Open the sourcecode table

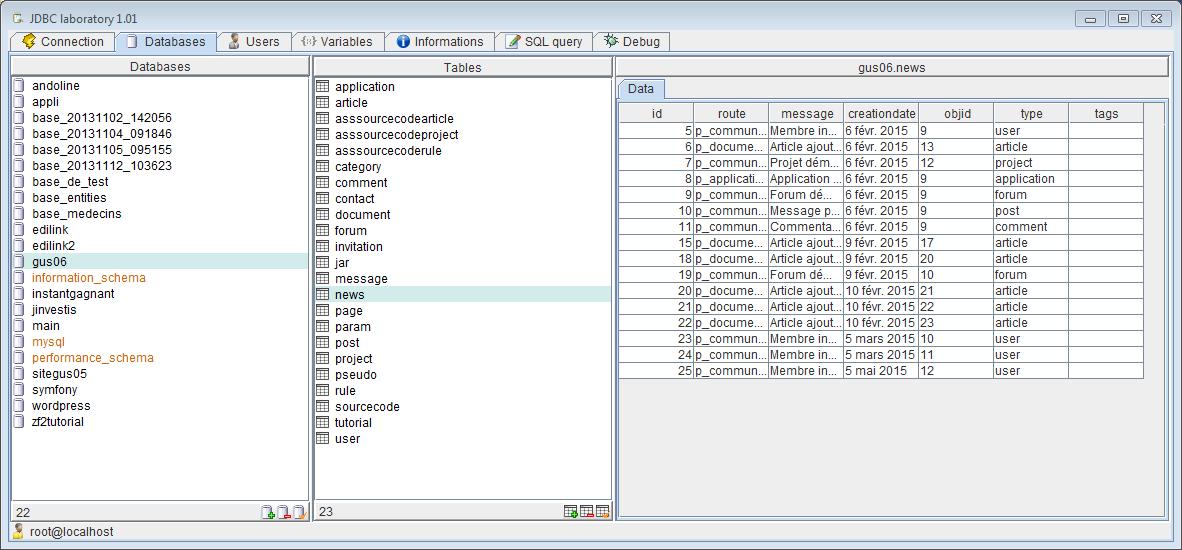pos(462,406)
